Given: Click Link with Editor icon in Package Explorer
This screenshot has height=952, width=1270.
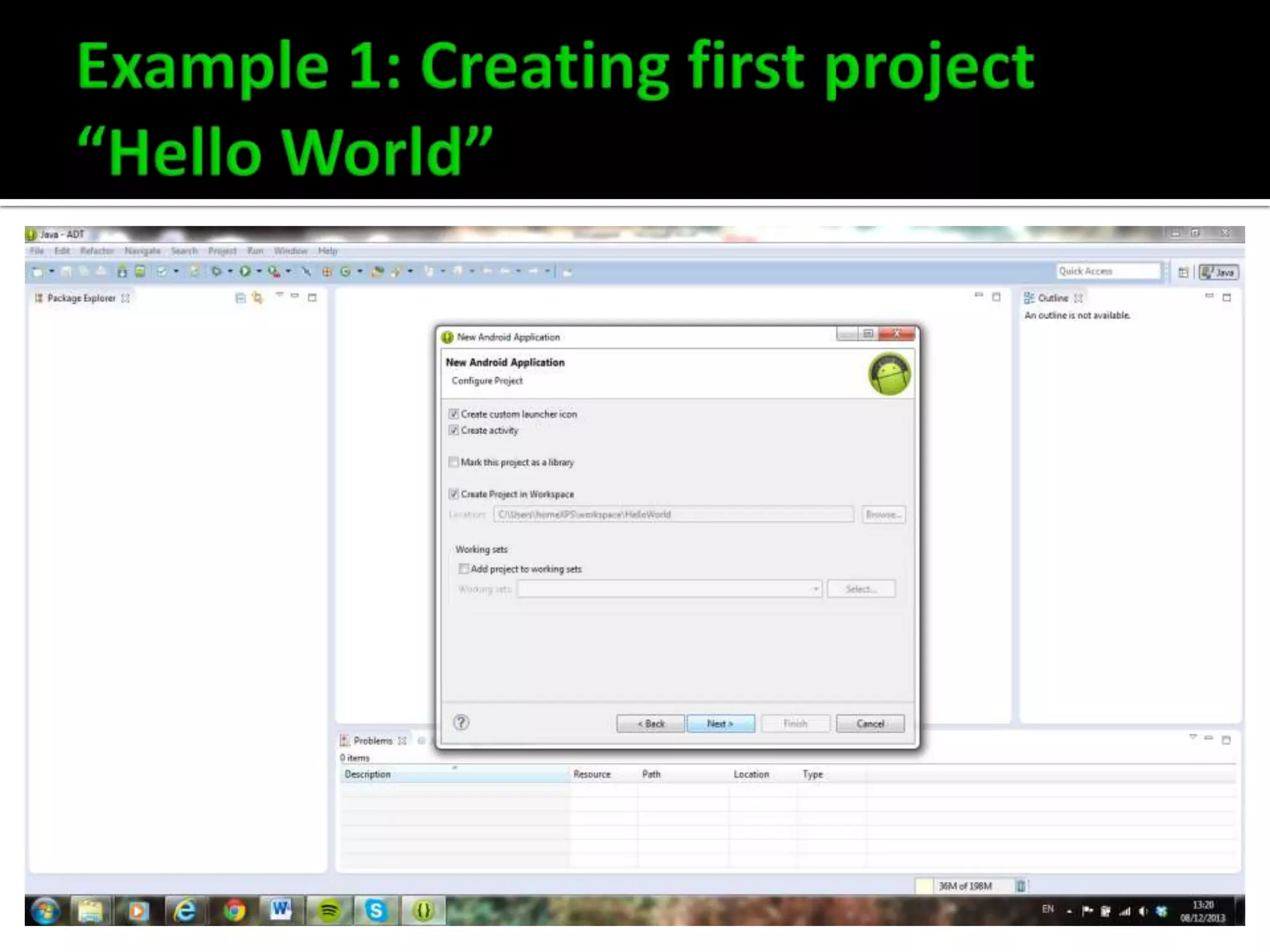Looking at the screenshot, I should (257, 298).
